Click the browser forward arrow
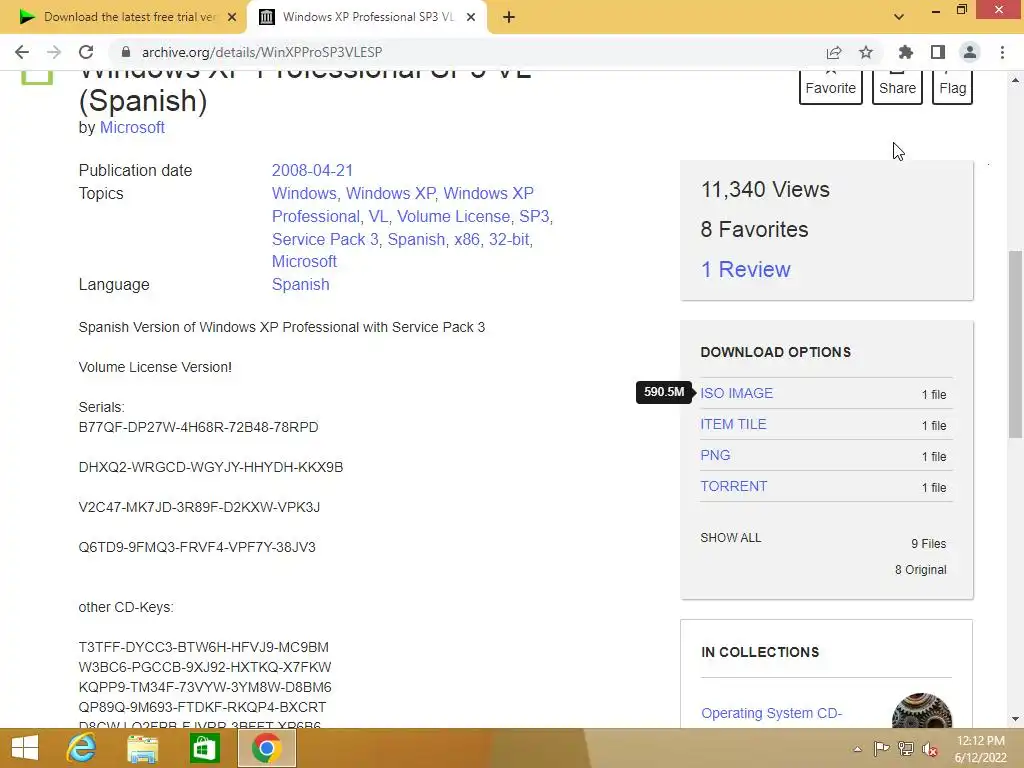This screenshot has width=1024, height=768. click(x=54, y=52)
